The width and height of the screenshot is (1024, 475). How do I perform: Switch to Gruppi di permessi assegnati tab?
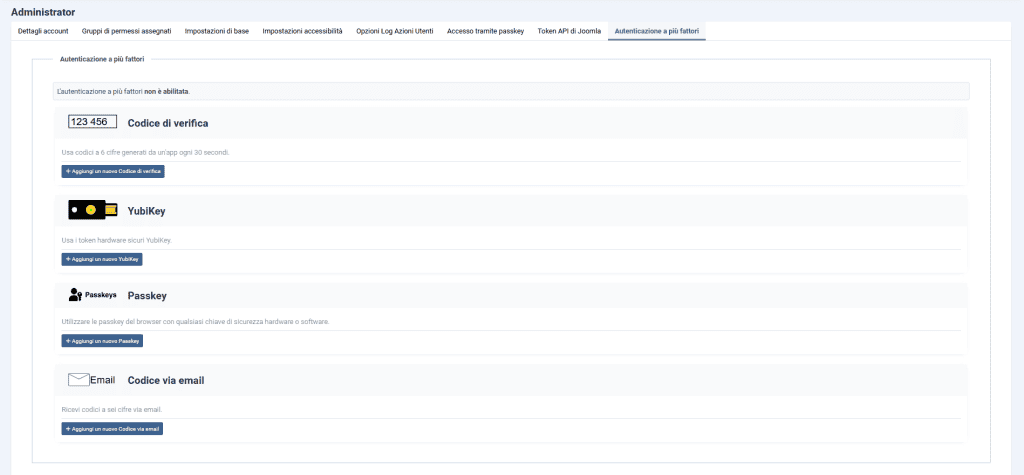127,32
